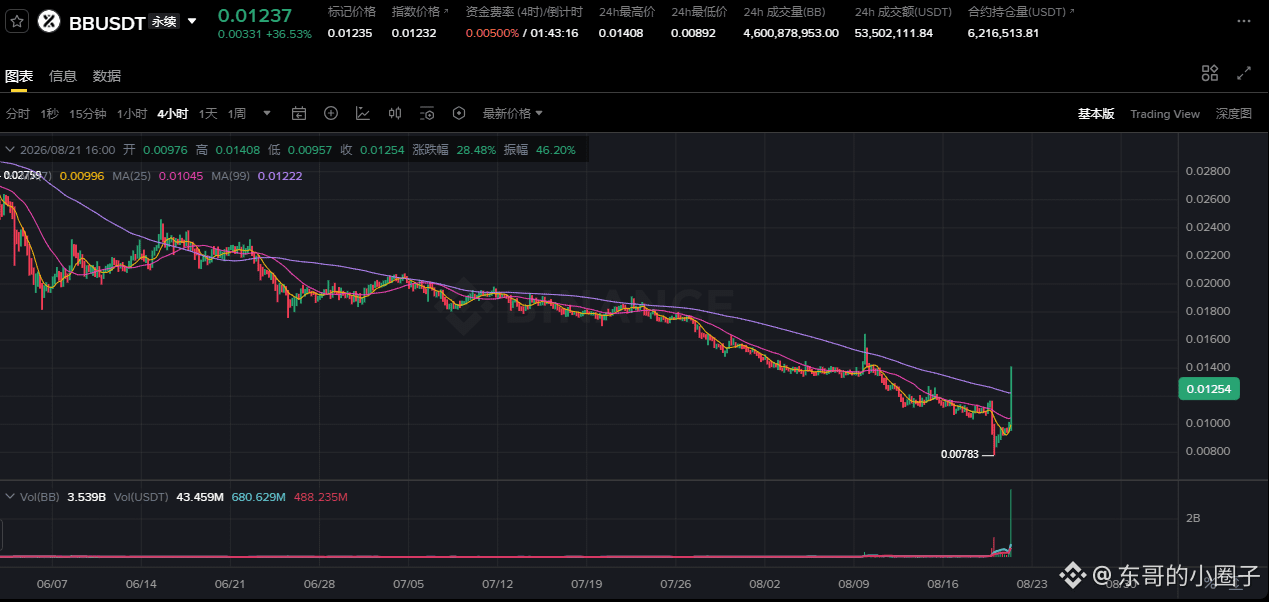The image size is (1269, 602).
Task: Click the Vol(BB) volume indicator label
Action: point(42,497)
